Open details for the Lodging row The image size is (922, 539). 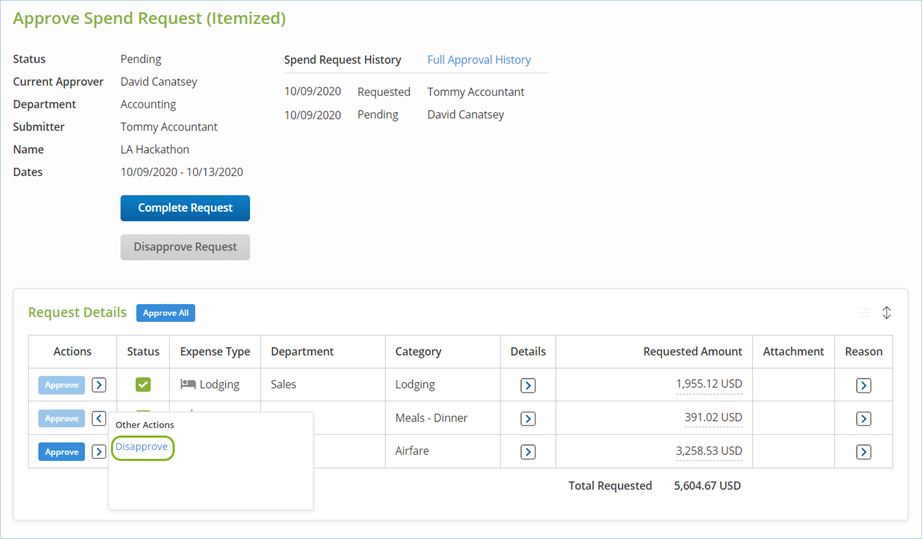point(528,385)
